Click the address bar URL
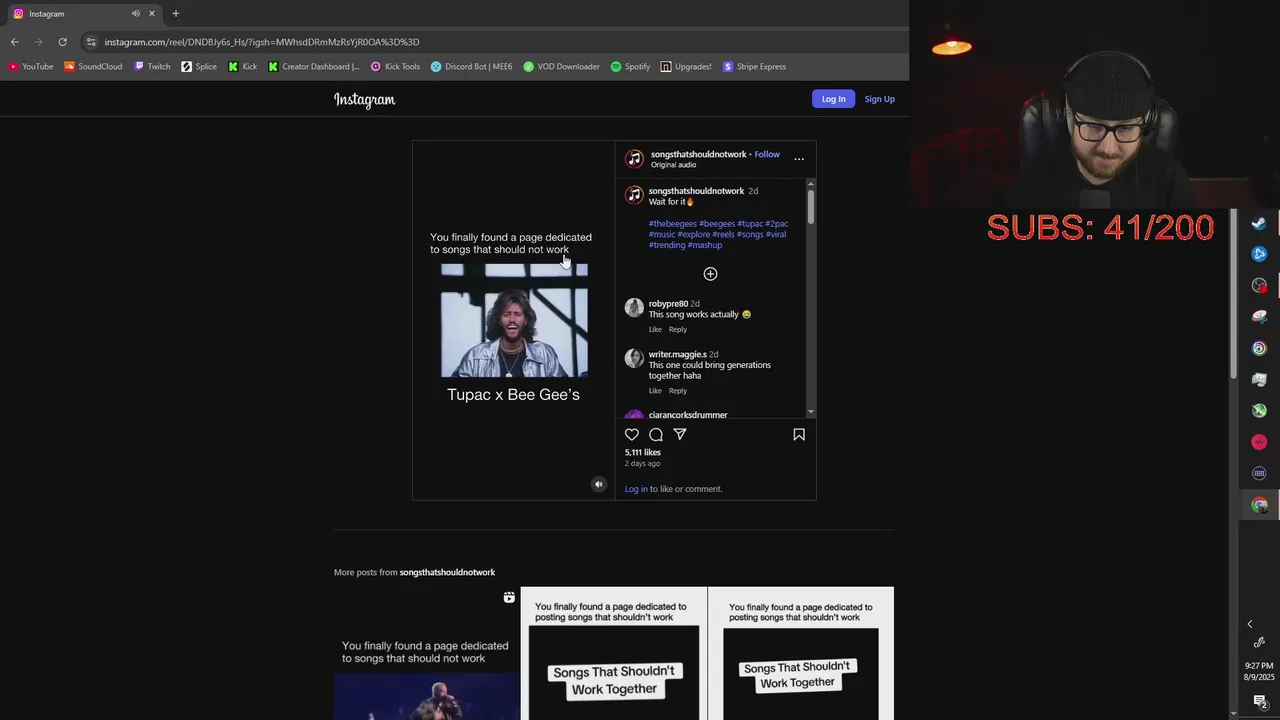This screenshot has height=720, width=1280. coord(262,42)
